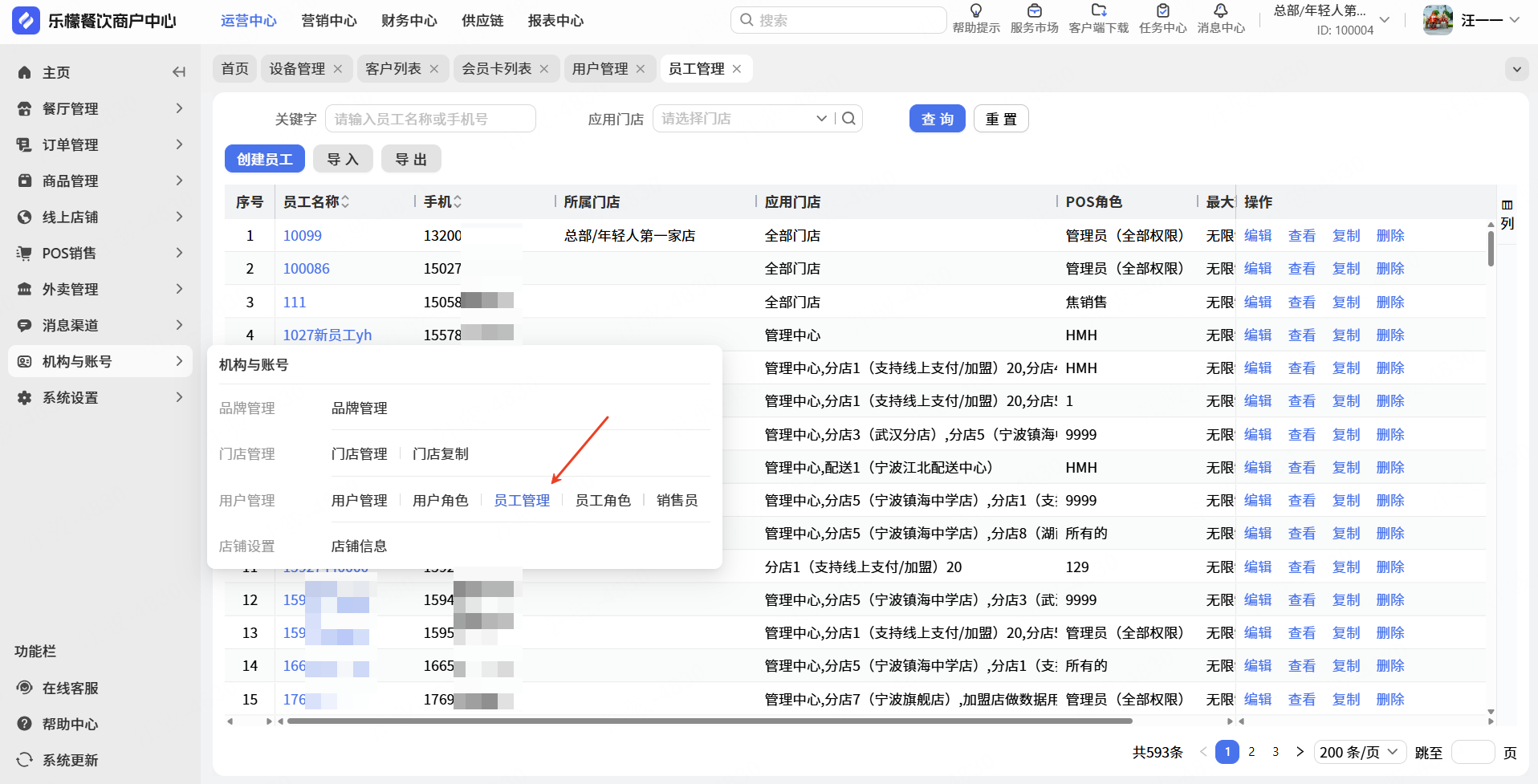The height and width of the screenshot is (784, 1538).
Task: Expand the 系统设置 sidebar menu
Action: [x=179, y=397]
